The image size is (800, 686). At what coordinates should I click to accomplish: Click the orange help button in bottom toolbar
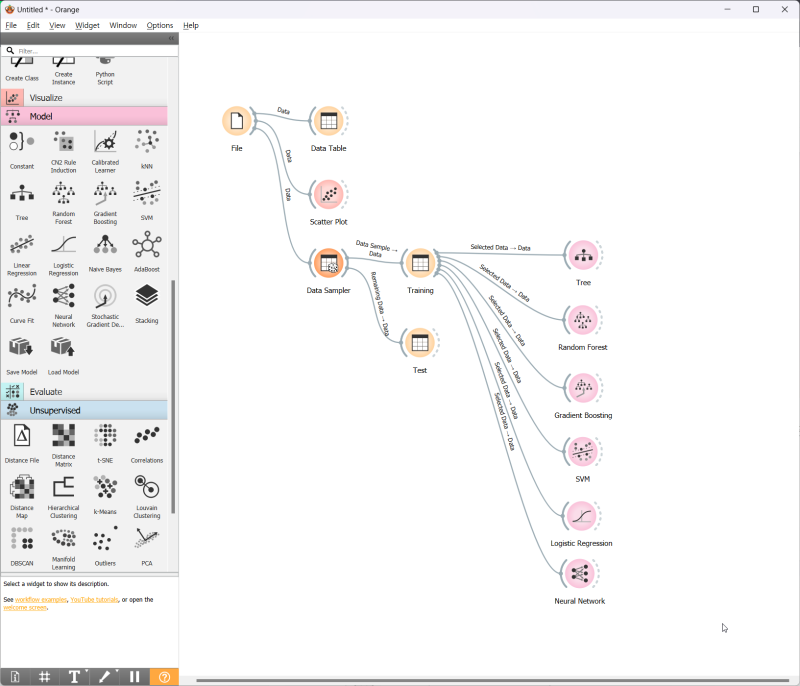[164, 677]
